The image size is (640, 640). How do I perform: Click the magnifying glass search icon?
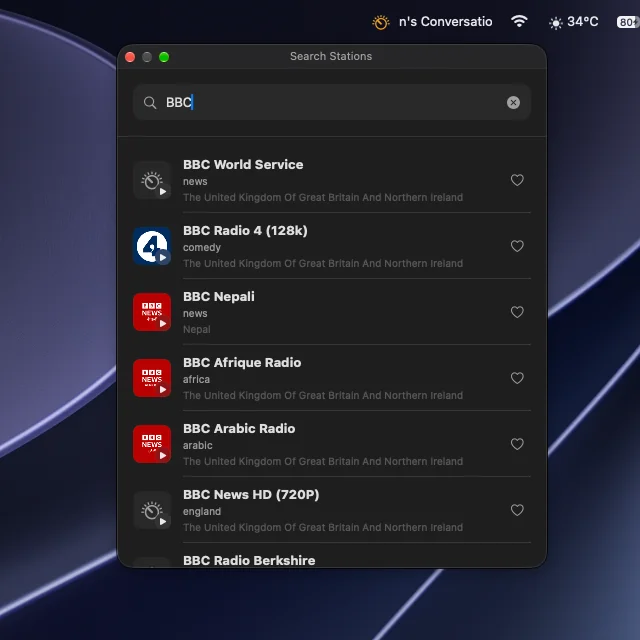150,102
